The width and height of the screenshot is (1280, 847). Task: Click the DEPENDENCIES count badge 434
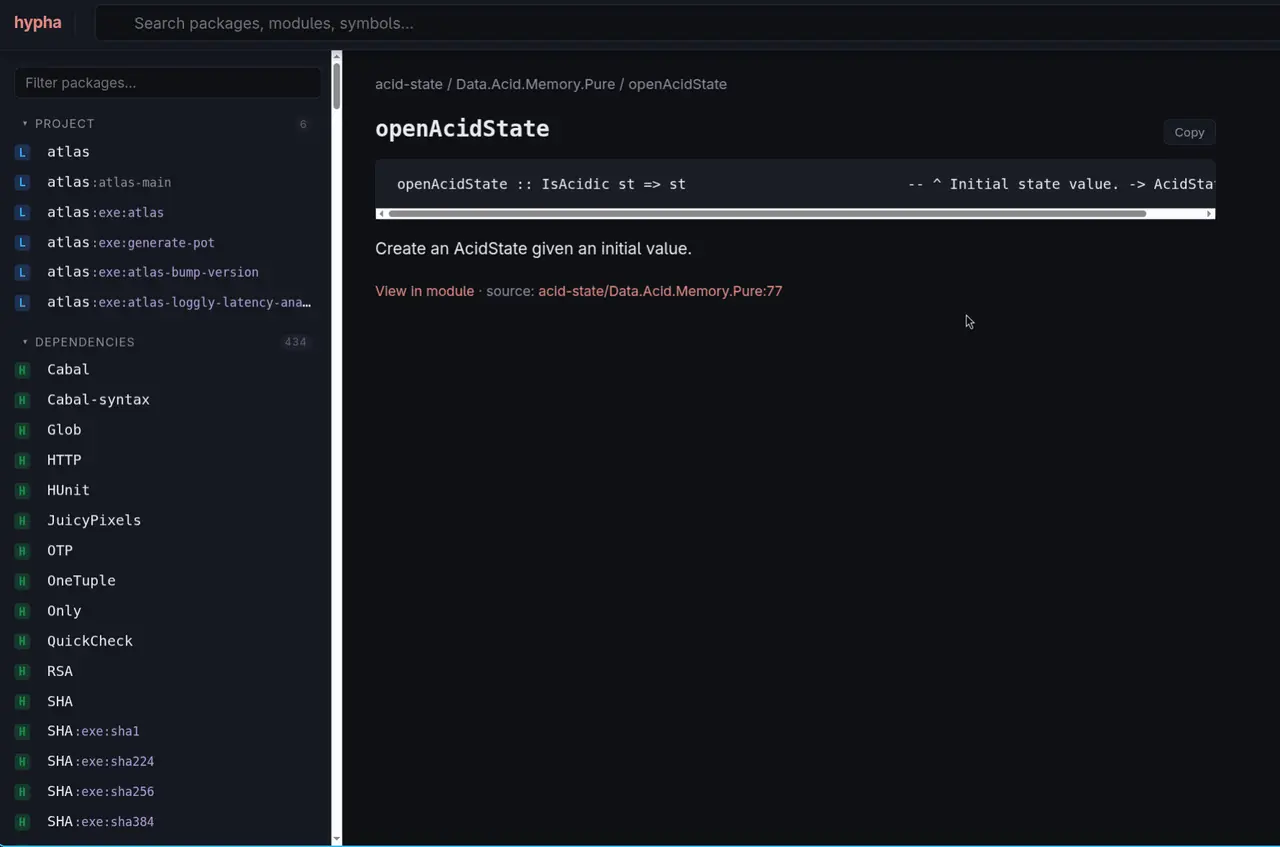295,342
